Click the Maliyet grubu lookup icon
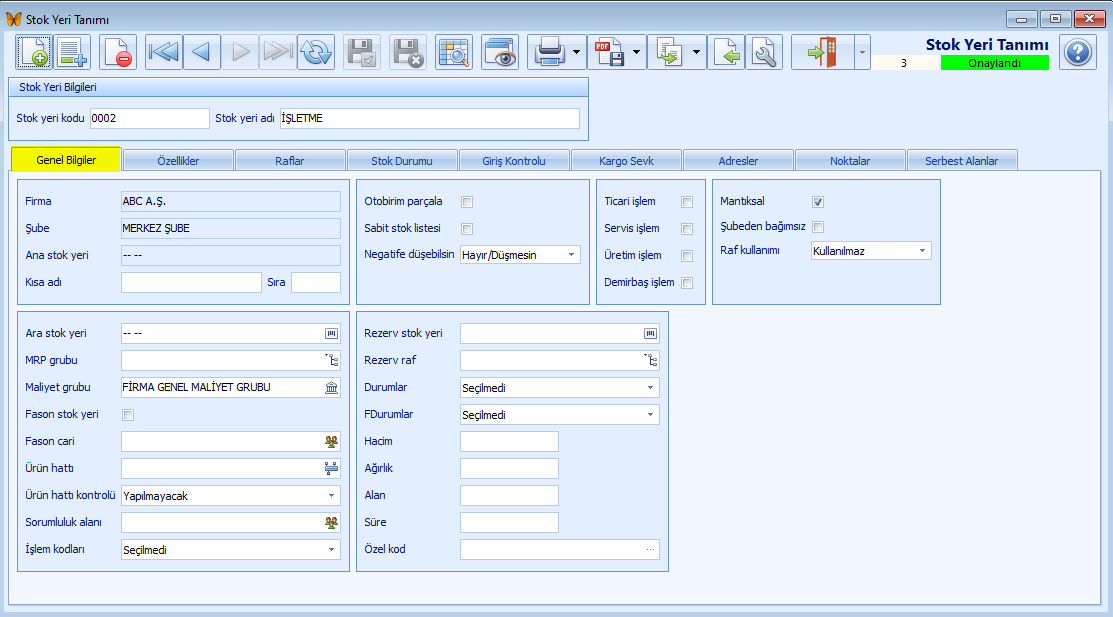1113x617 pixels. pos(331,388)
